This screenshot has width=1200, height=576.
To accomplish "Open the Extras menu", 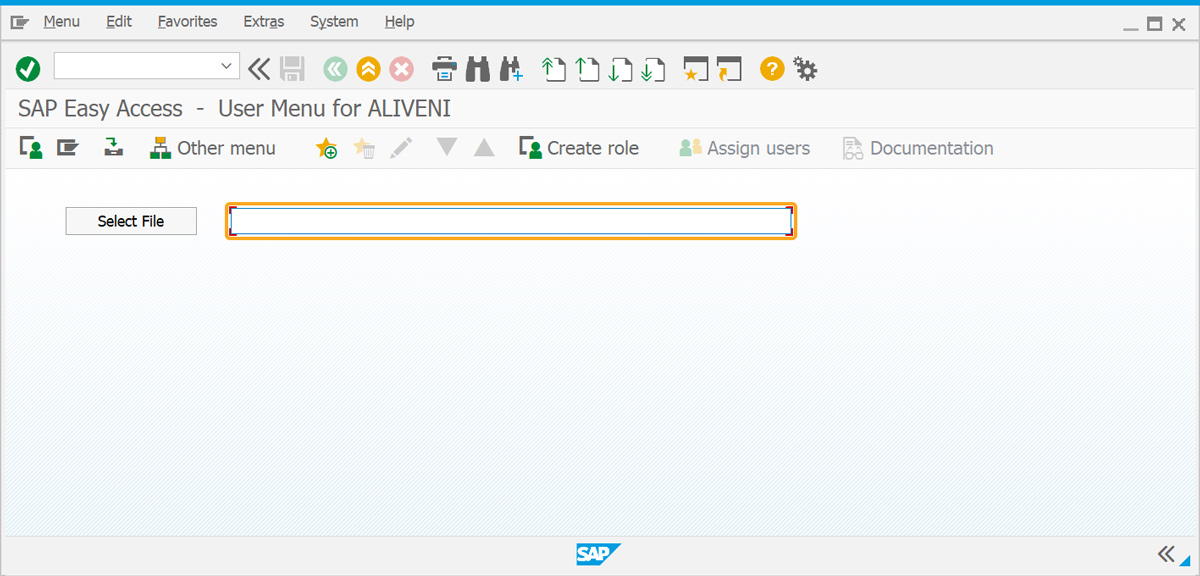I will pos(264,21).
